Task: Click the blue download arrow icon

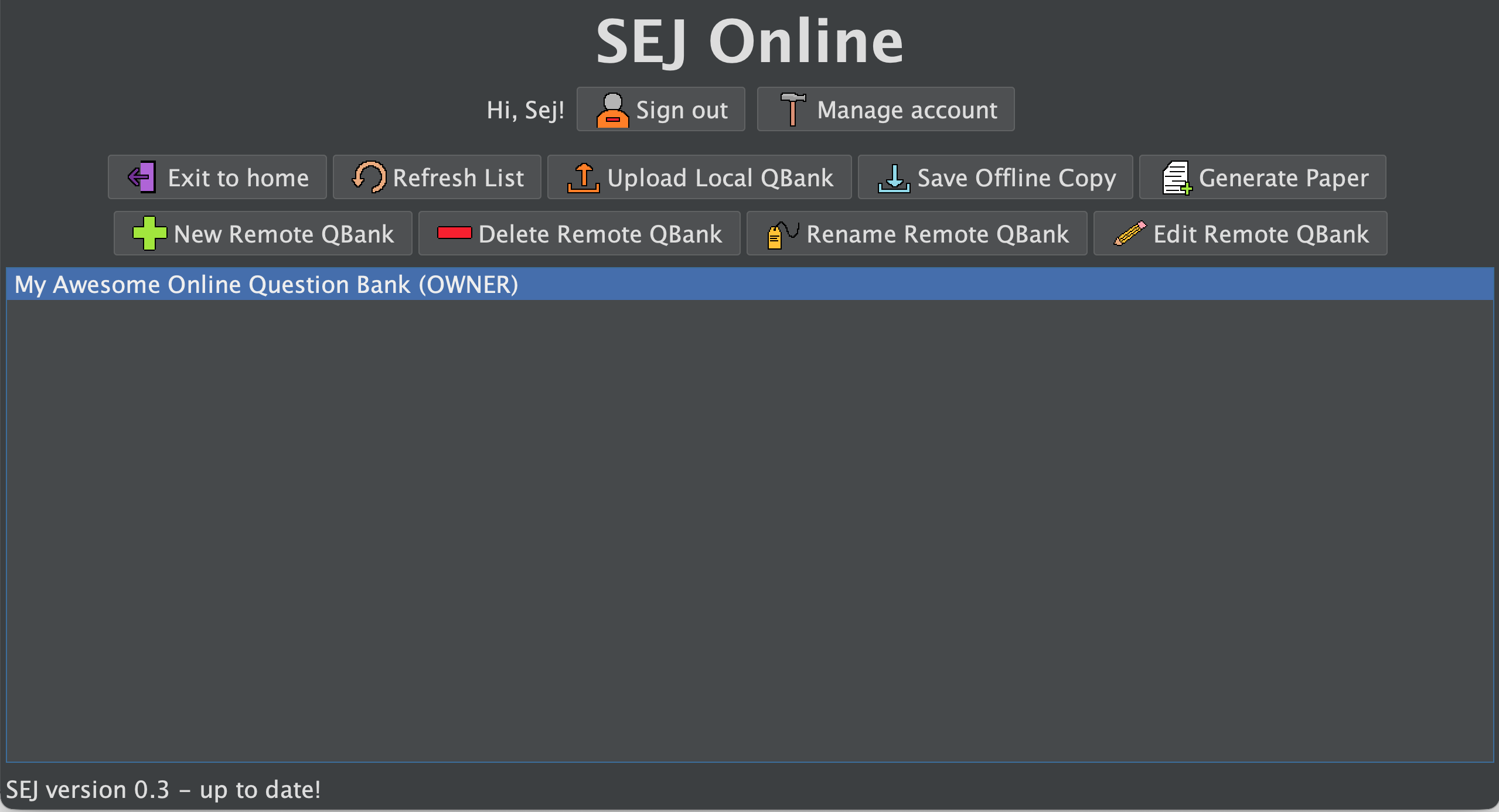Action: click(894, 178)
